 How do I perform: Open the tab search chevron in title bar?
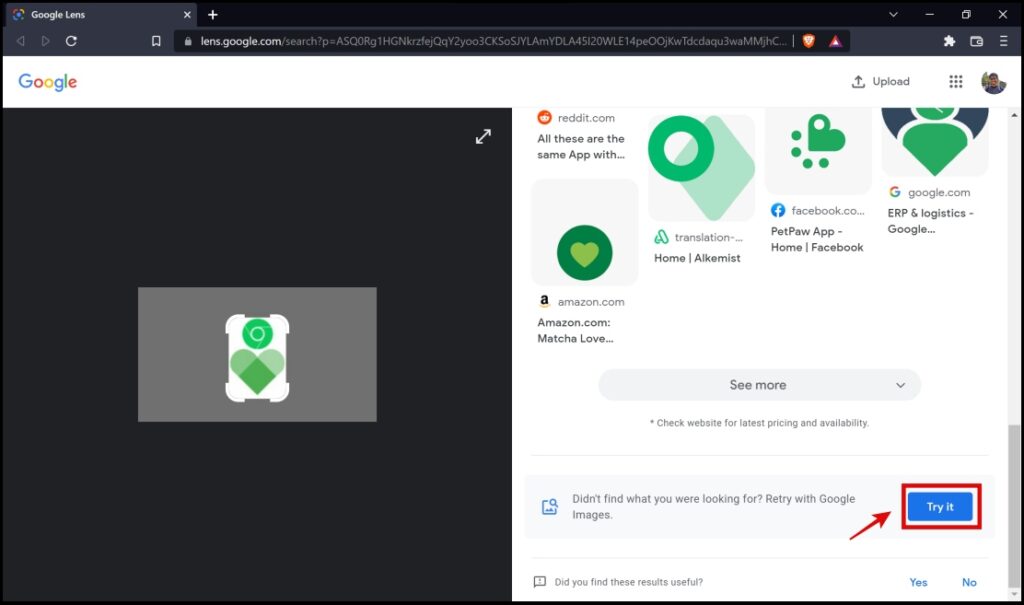coord(893,14)
